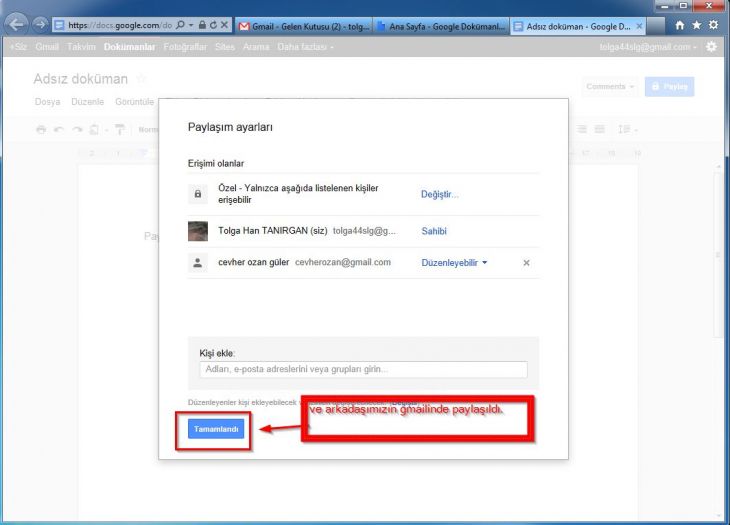The height and width of the screenshot is (525, 730).
Task: Open Fotoğraflar from the Google bar
Action: pos(185,47)
